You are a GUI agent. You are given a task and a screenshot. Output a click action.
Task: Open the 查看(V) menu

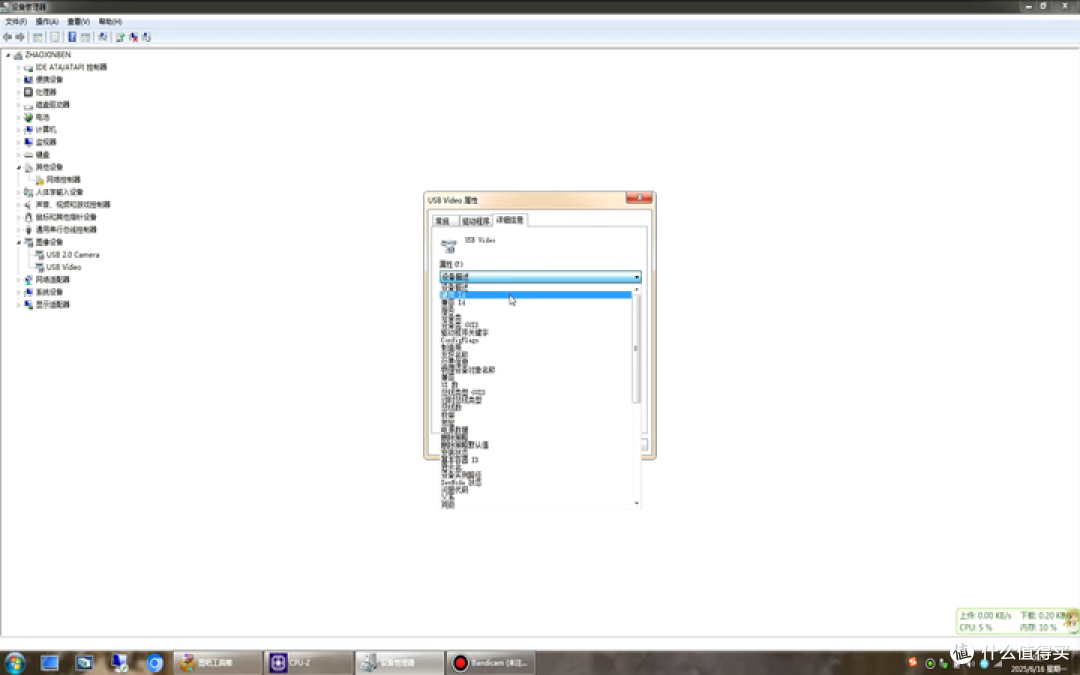pyautogui.click(x=78, y=22)
